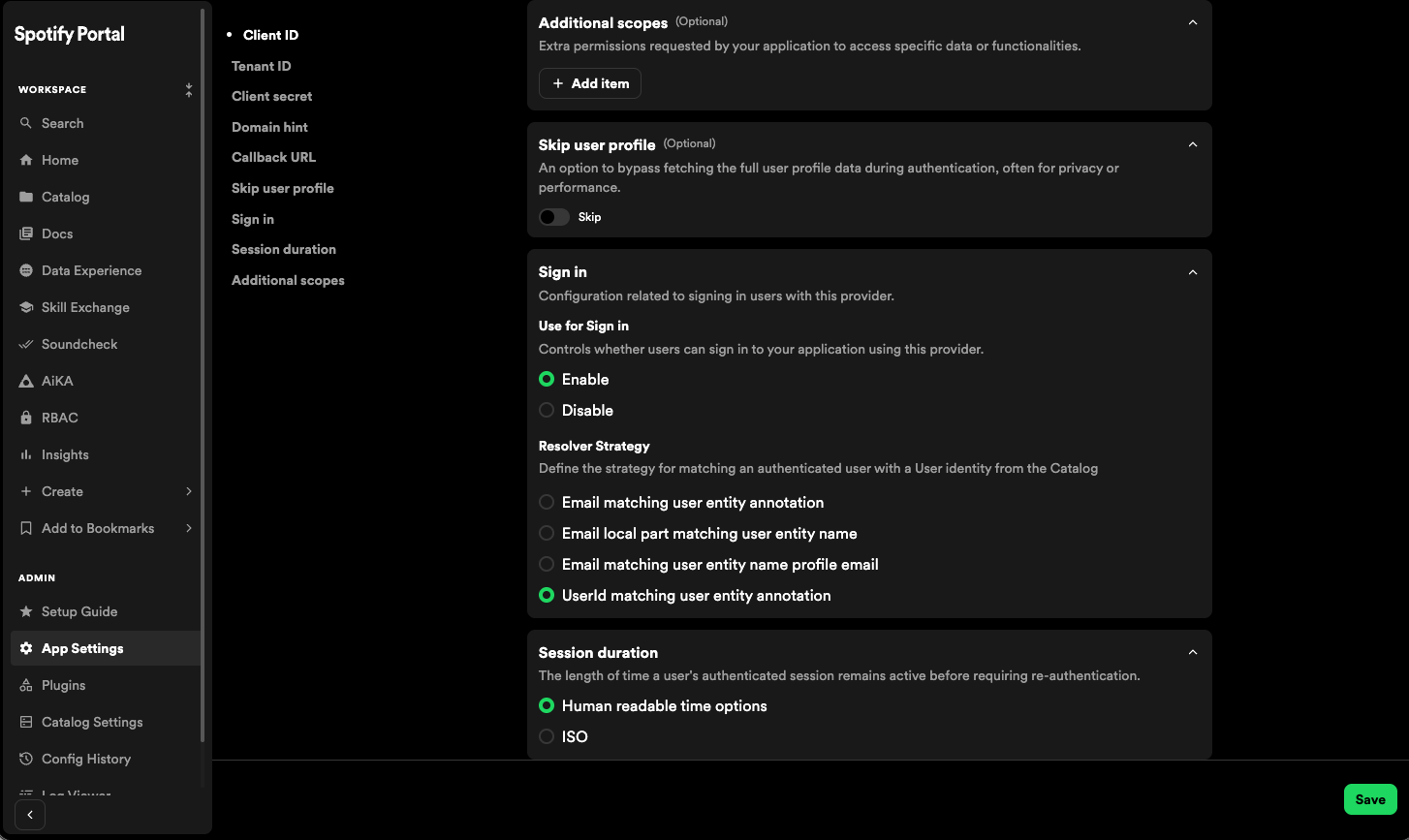Choose Email local part matching user entity name

tap(547, 533)
